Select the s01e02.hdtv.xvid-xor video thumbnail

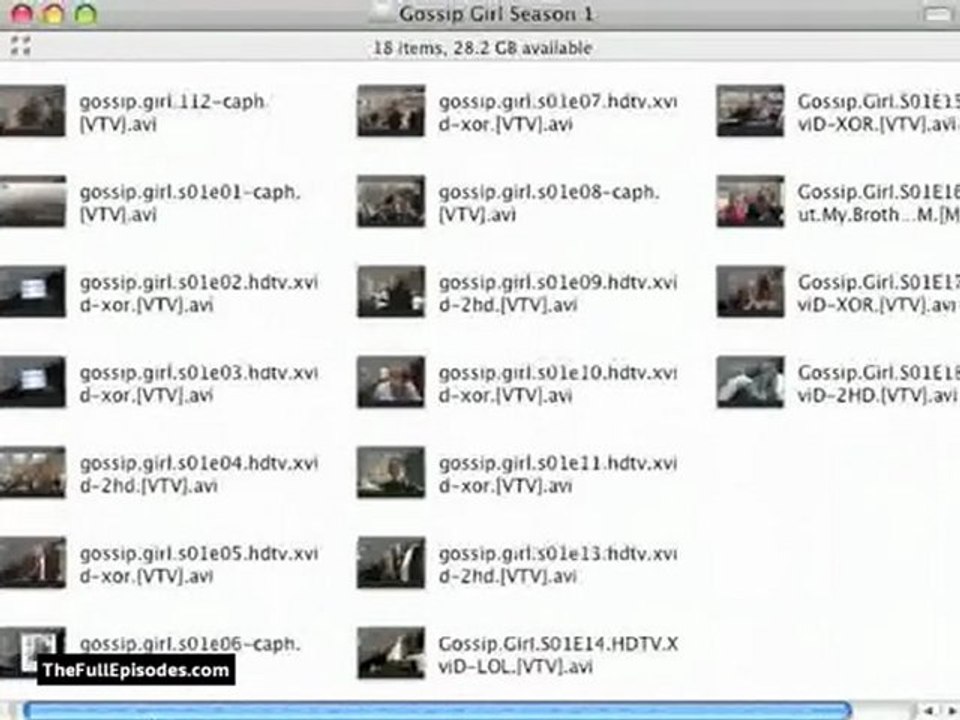tap(32, 291)
